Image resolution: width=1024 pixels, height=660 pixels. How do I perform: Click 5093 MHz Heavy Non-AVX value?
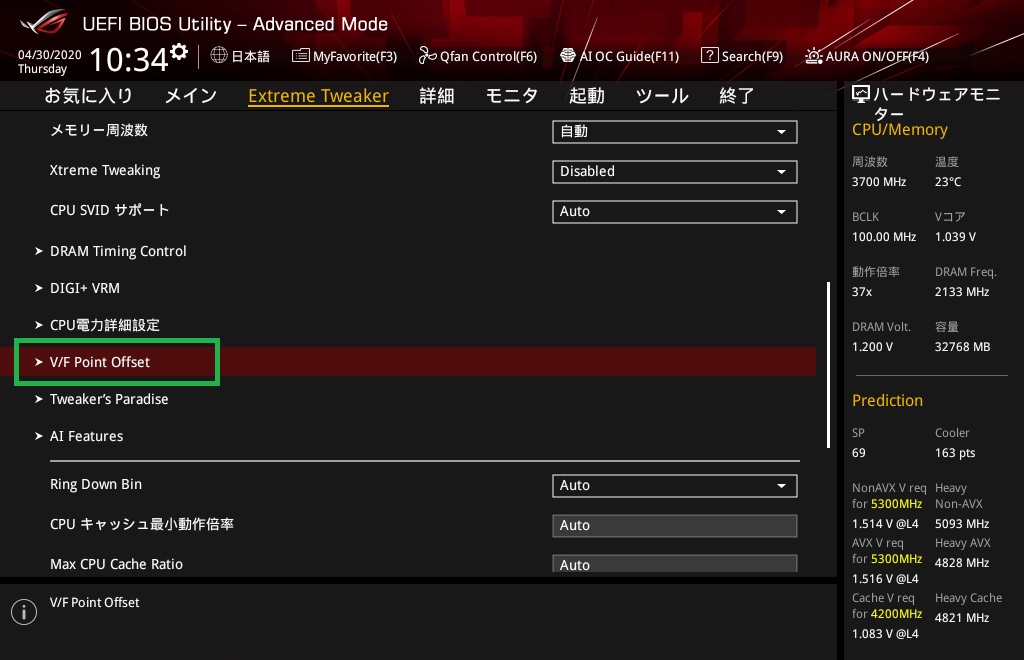pyautogui.click(x=961, y=524)
